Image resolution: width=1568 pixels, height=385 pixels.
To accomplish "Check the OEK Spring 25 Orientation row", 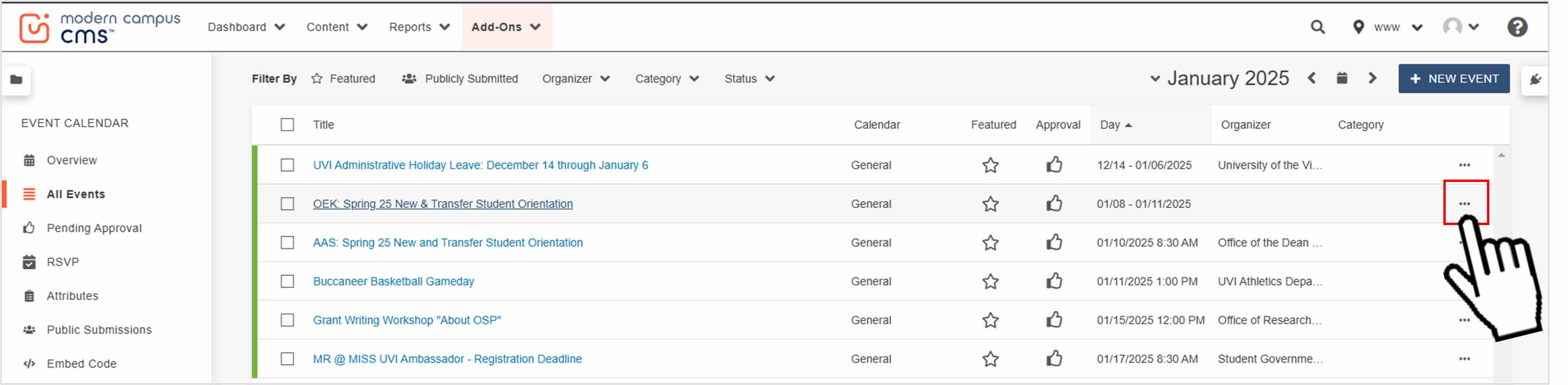I will click(x=287, y=204).
